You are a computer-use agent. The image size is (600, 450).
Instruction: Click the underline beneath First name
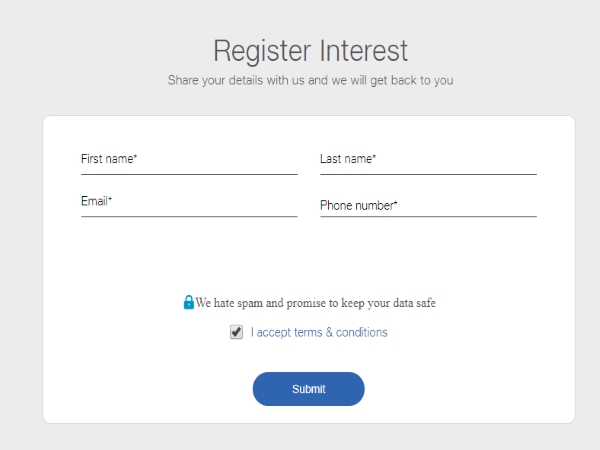(189, 174)
